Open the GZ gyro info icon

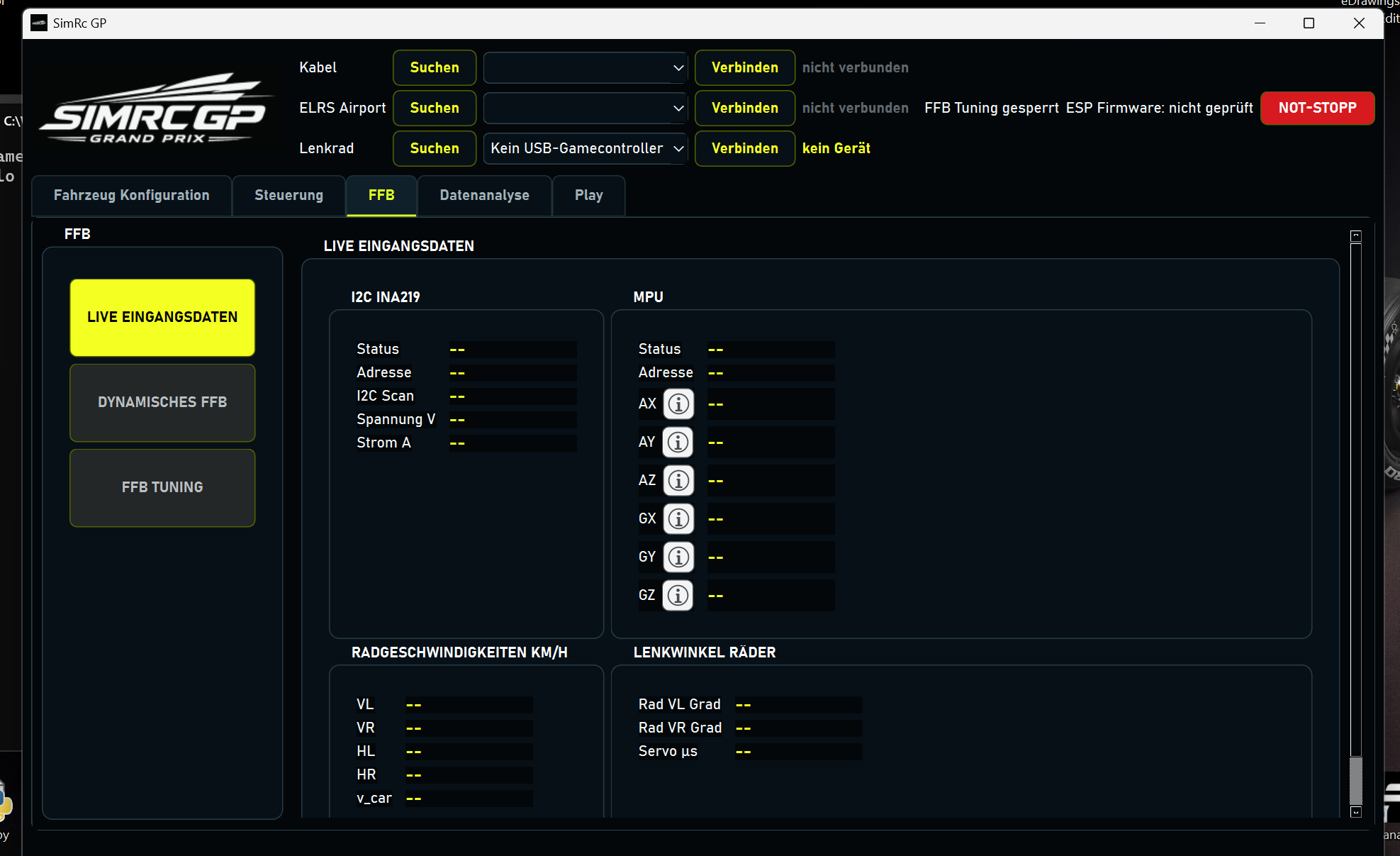click(x=678, y=596)
